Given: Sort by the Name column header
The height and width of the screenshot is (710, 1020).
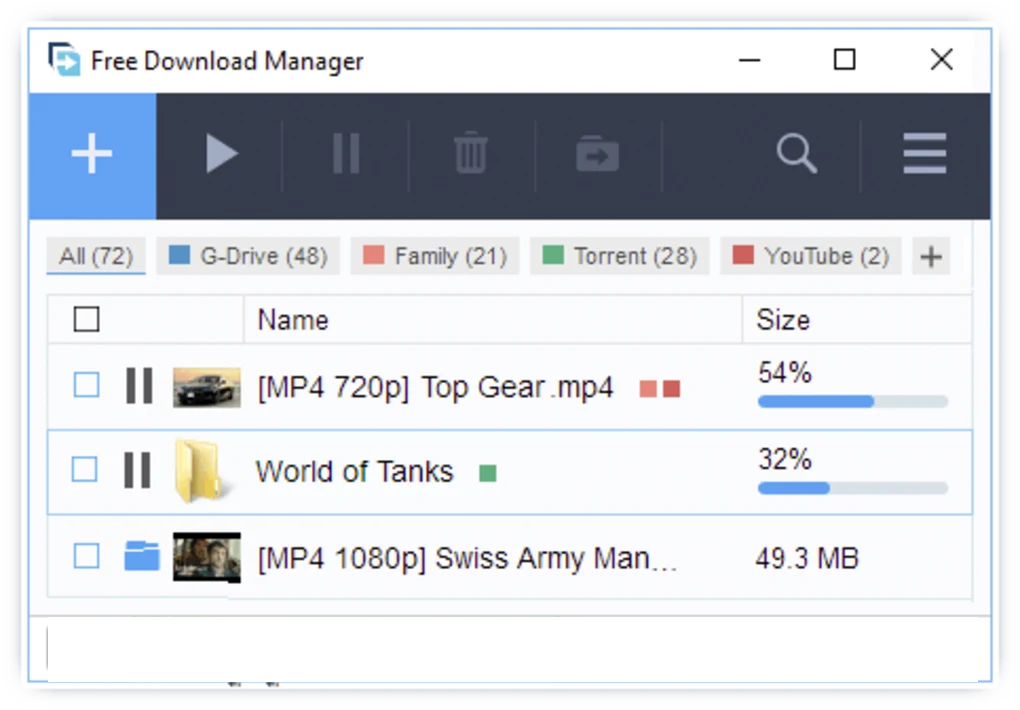Looking at the screenshot, I should click(x=493, y=320).
